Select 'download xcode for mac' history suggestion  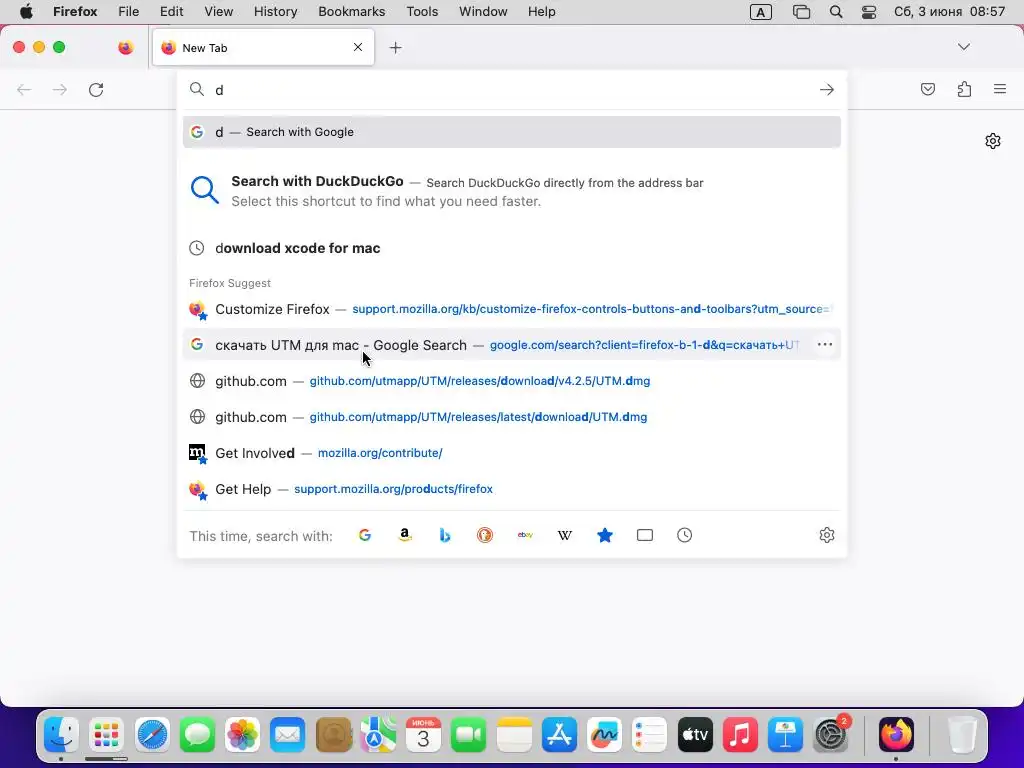512,248
